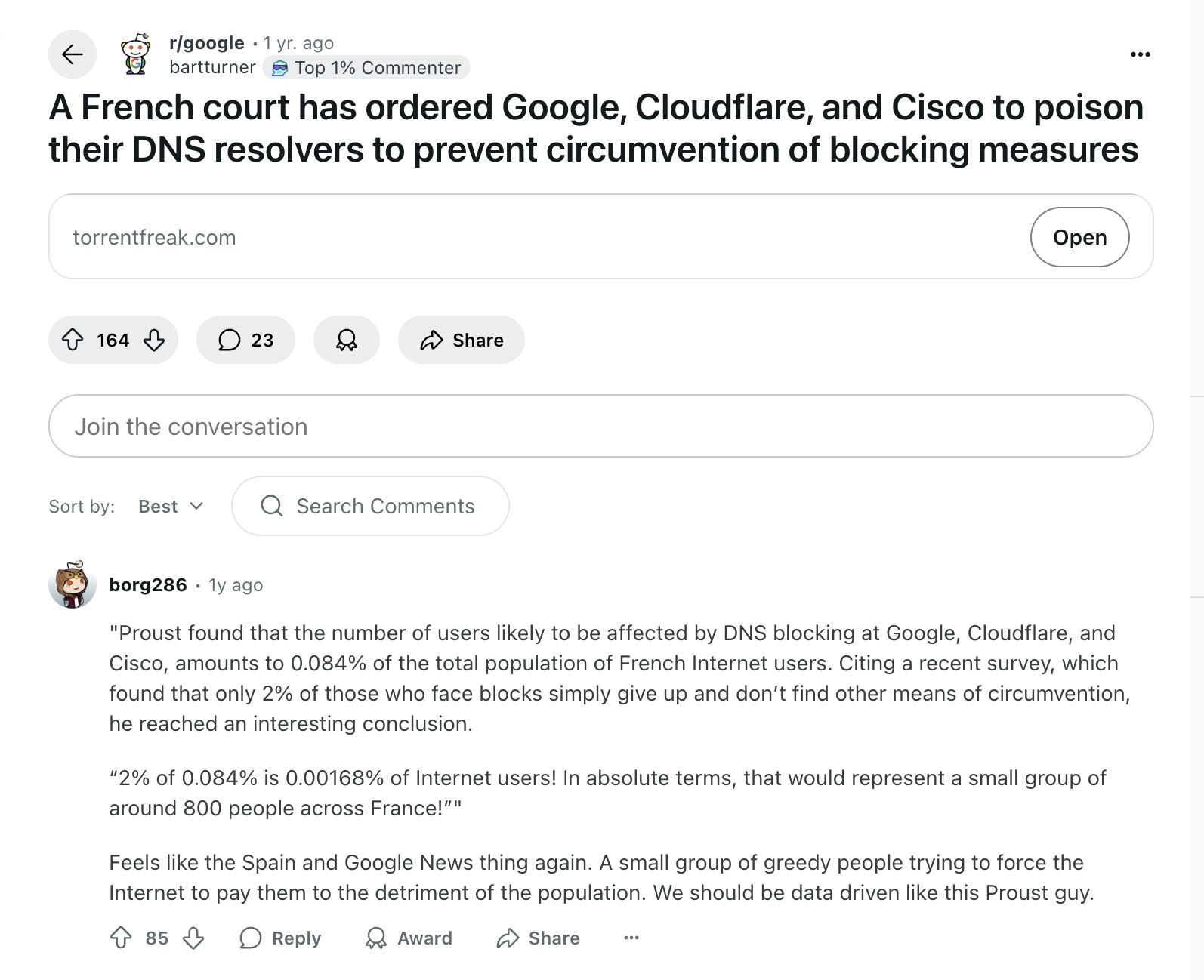This screenshot has width=1204, height=980.
Task: Downvote borg286's comment
Action: pyautogui.click(x=193, y=938)
